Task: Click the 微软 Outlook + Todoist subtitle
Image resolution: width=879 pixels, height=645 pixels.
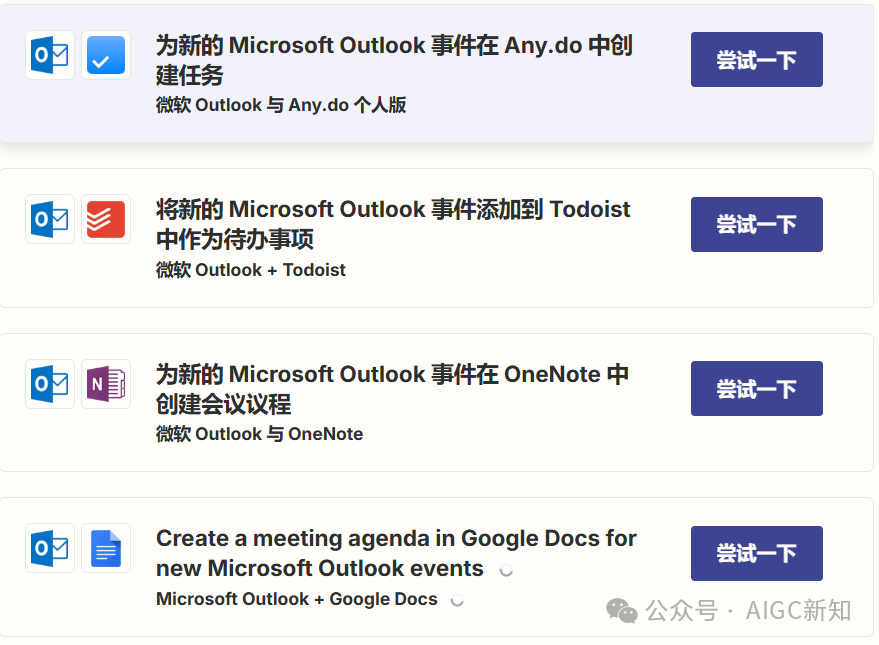Action: tap(251, 270)
